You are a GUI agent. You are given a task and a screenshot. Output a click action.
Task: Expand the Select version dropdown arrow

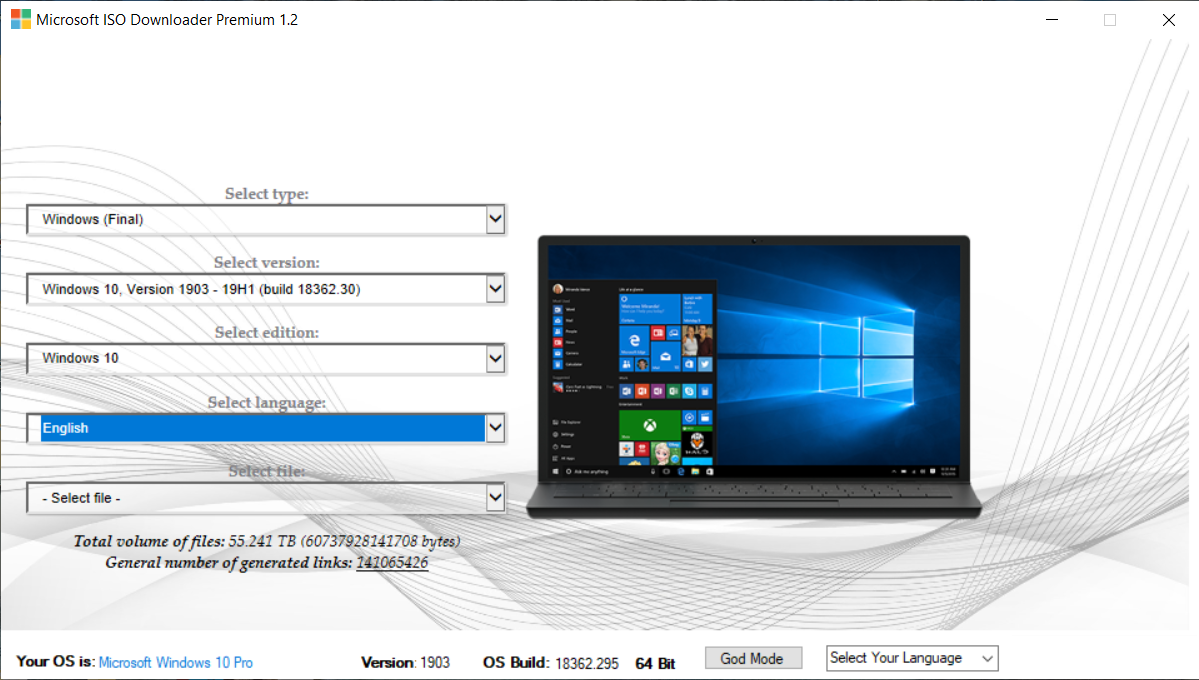[x=496, y=289]
